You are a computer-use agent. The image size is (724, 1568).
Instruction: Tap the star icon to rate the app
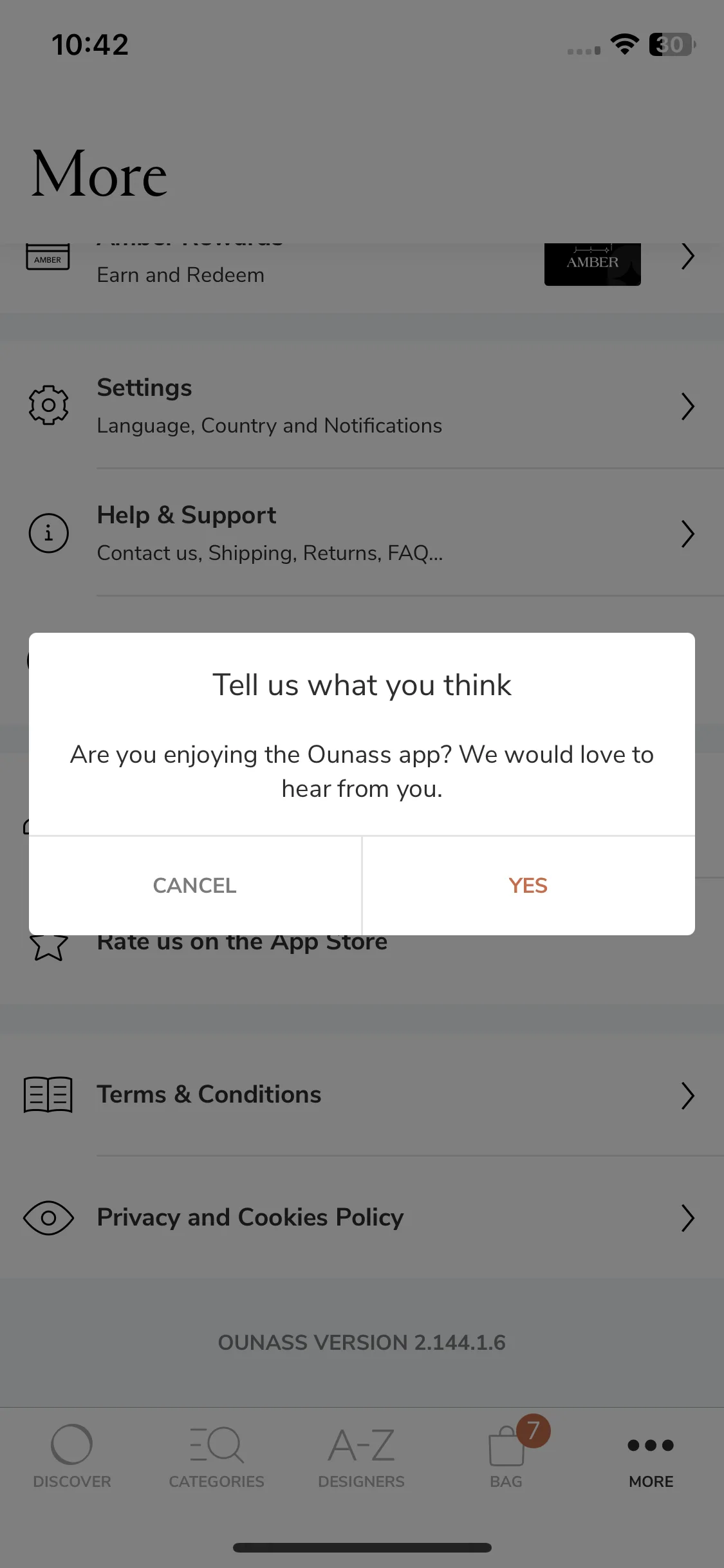pyautogui.click(x=48, y=947)
